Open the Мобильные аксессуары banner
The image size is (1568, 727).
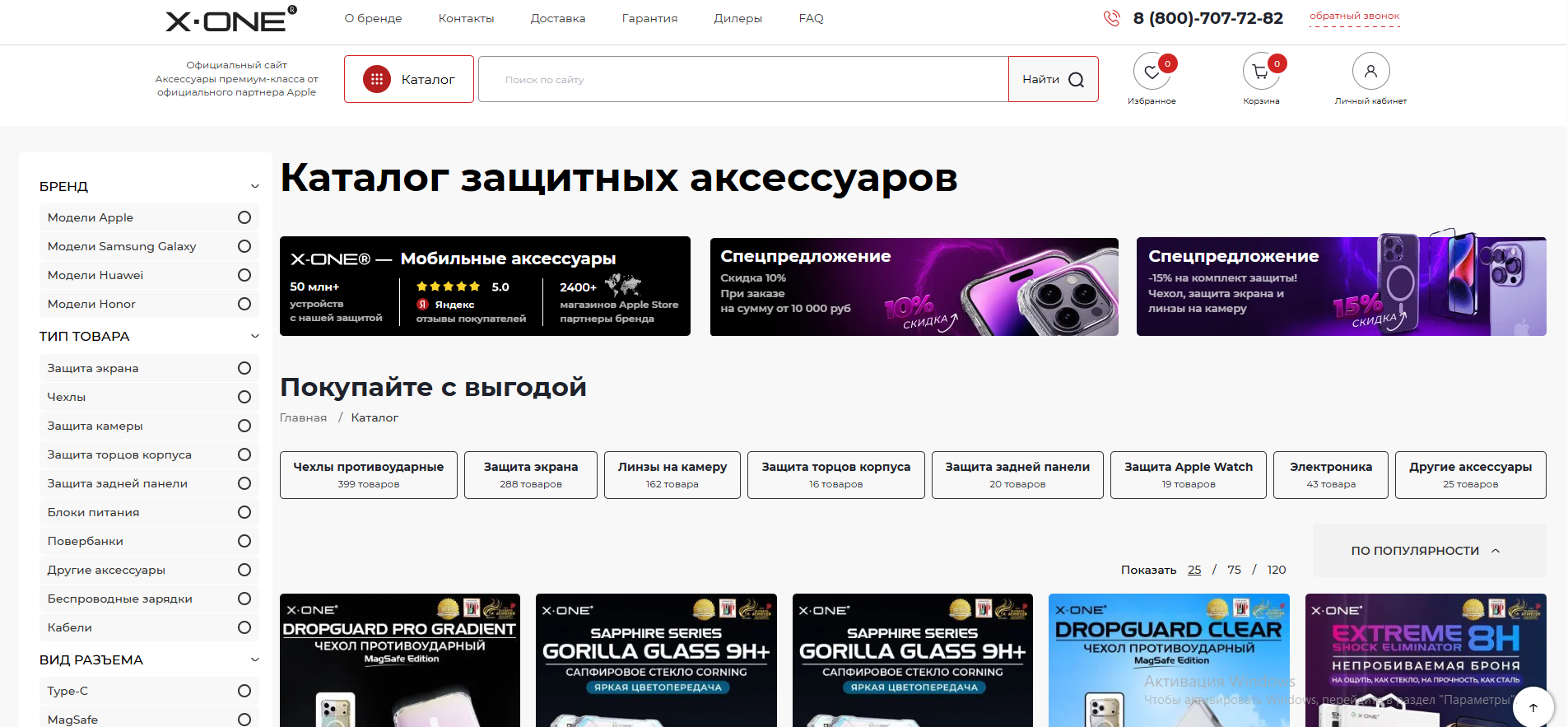pyautogui.click(x=485, y=286)
